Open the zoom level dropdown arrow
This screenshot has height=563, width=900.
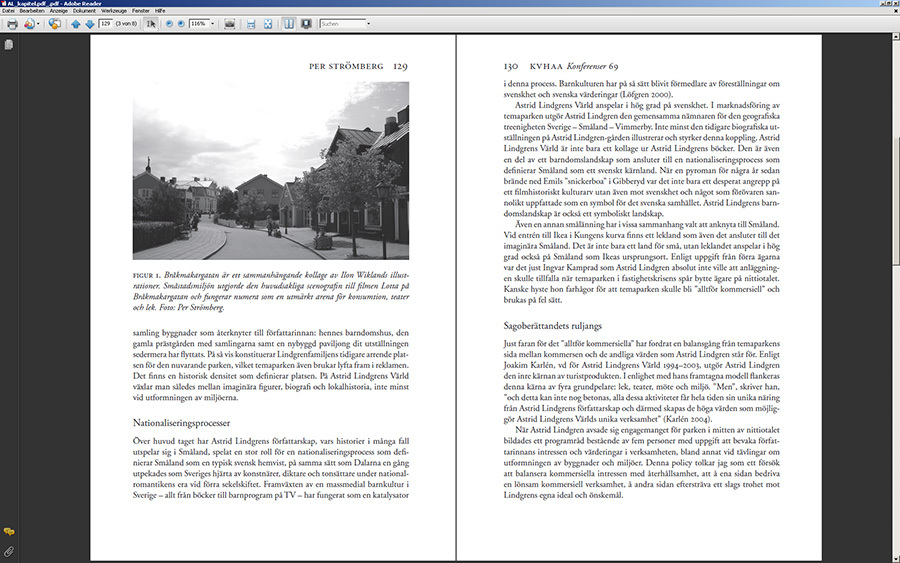pos(212,24)
